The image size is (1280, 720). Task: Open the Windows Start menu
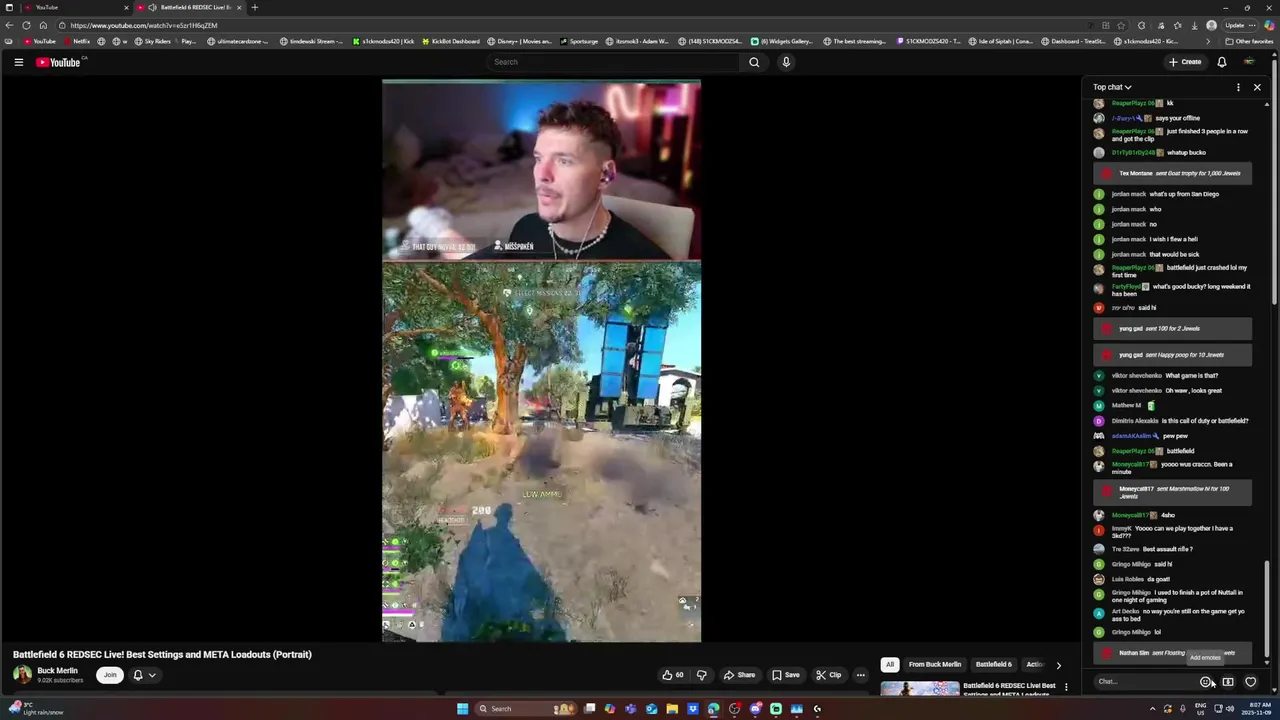pyautogui.click(x=462, y=709)
